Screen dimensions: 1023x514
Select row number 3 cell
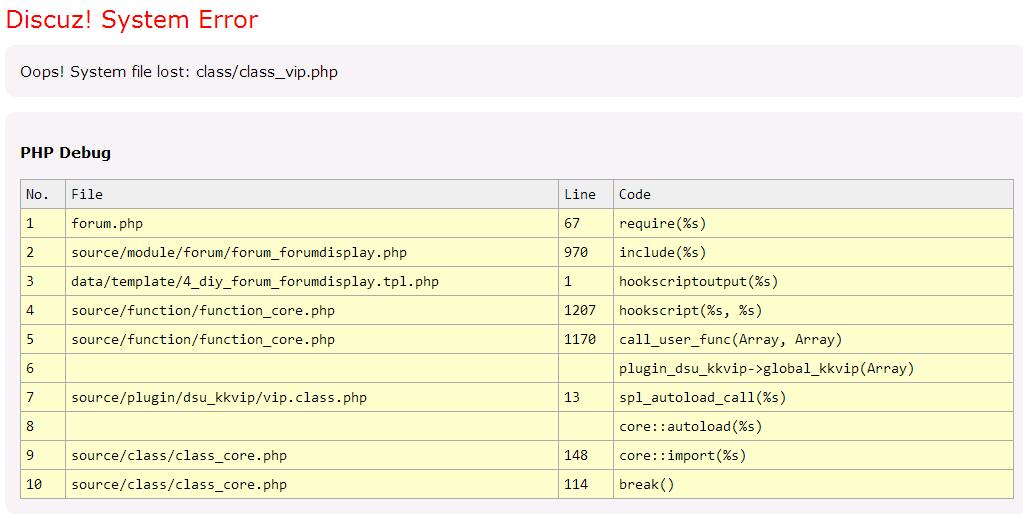(x=43, y=282)
